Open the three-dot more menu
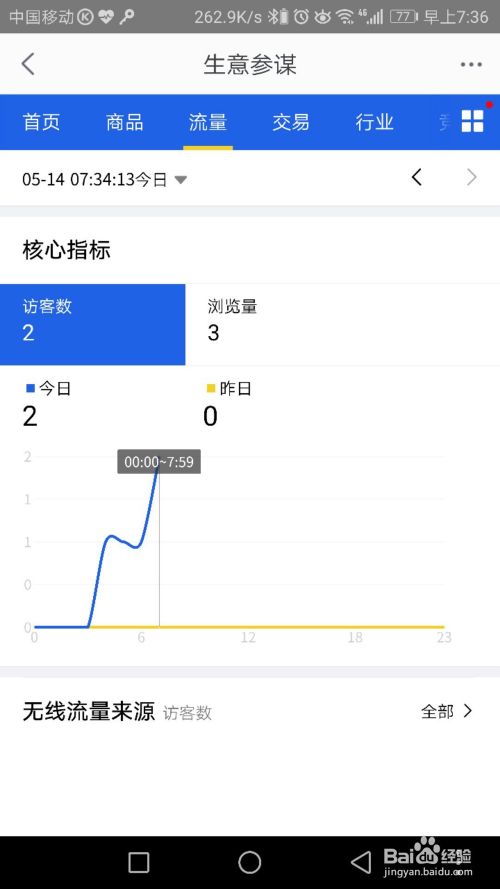The height and width of the screenshot is (889, 500). [471, 65]
